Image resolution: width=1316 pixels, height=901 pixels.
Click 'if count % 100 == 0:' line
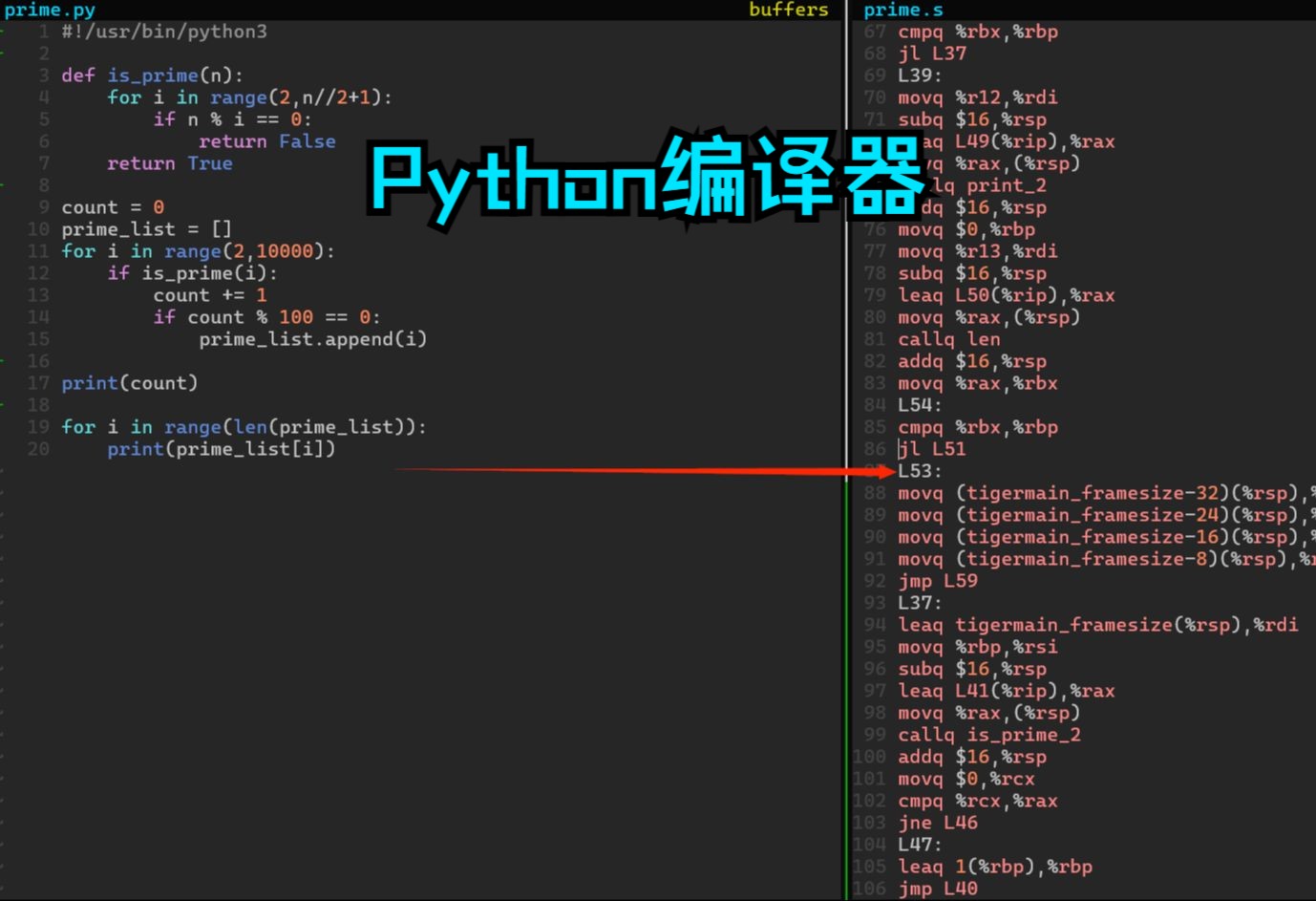[266, 317]
